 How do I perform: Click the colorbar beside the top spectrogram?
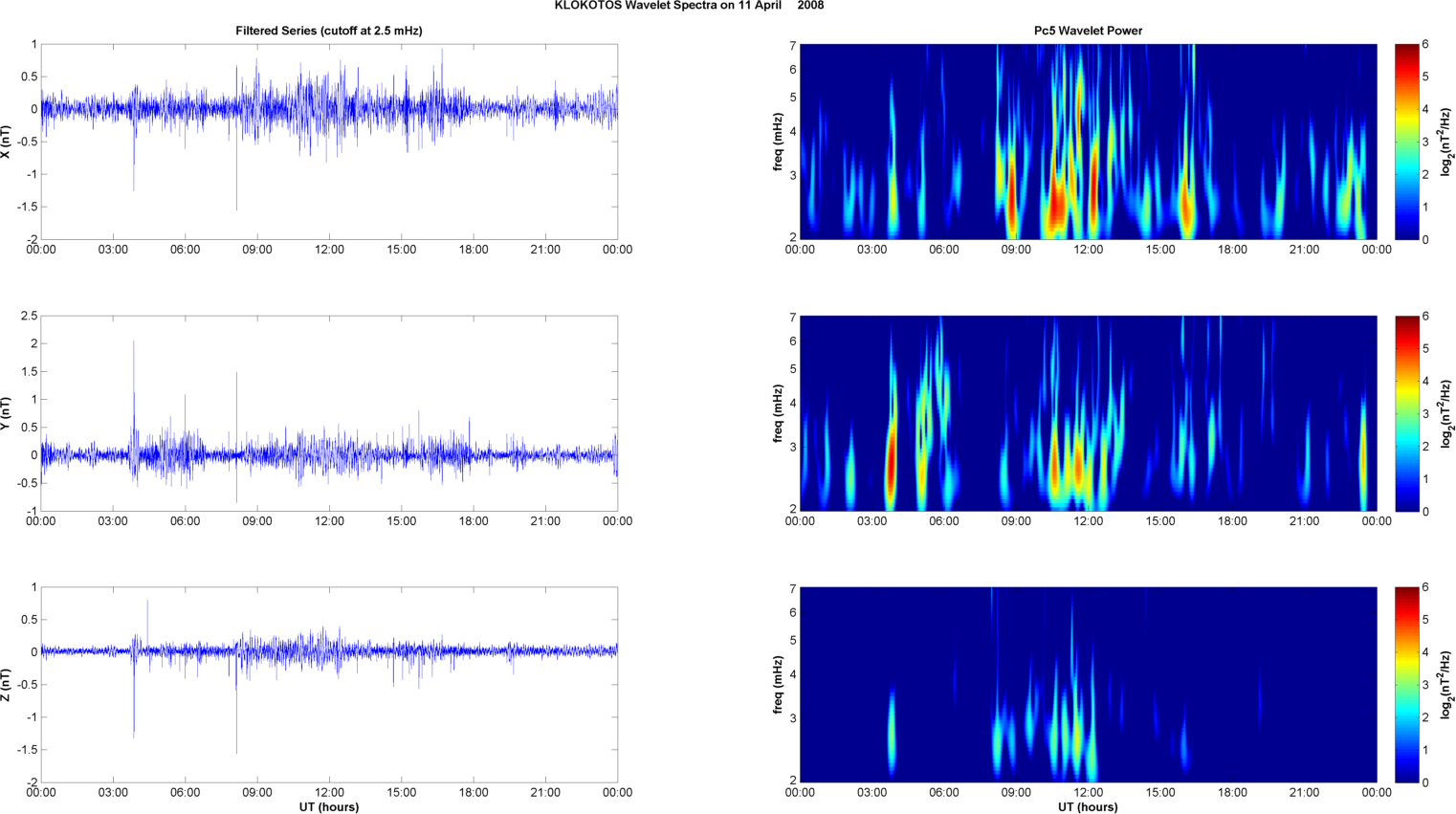1406,142
